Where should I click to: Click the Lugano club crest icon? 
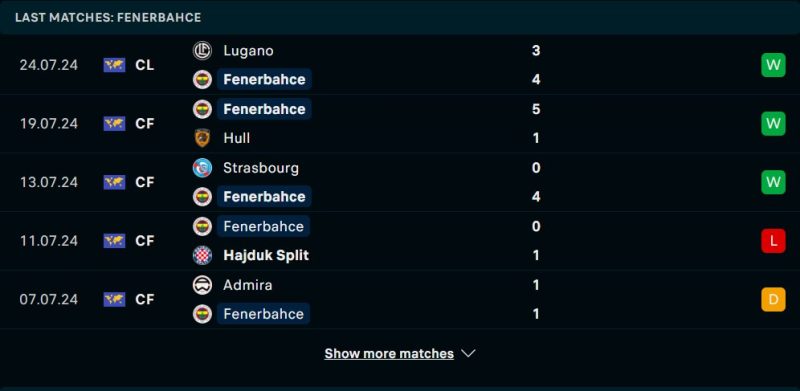click(202, 51)
